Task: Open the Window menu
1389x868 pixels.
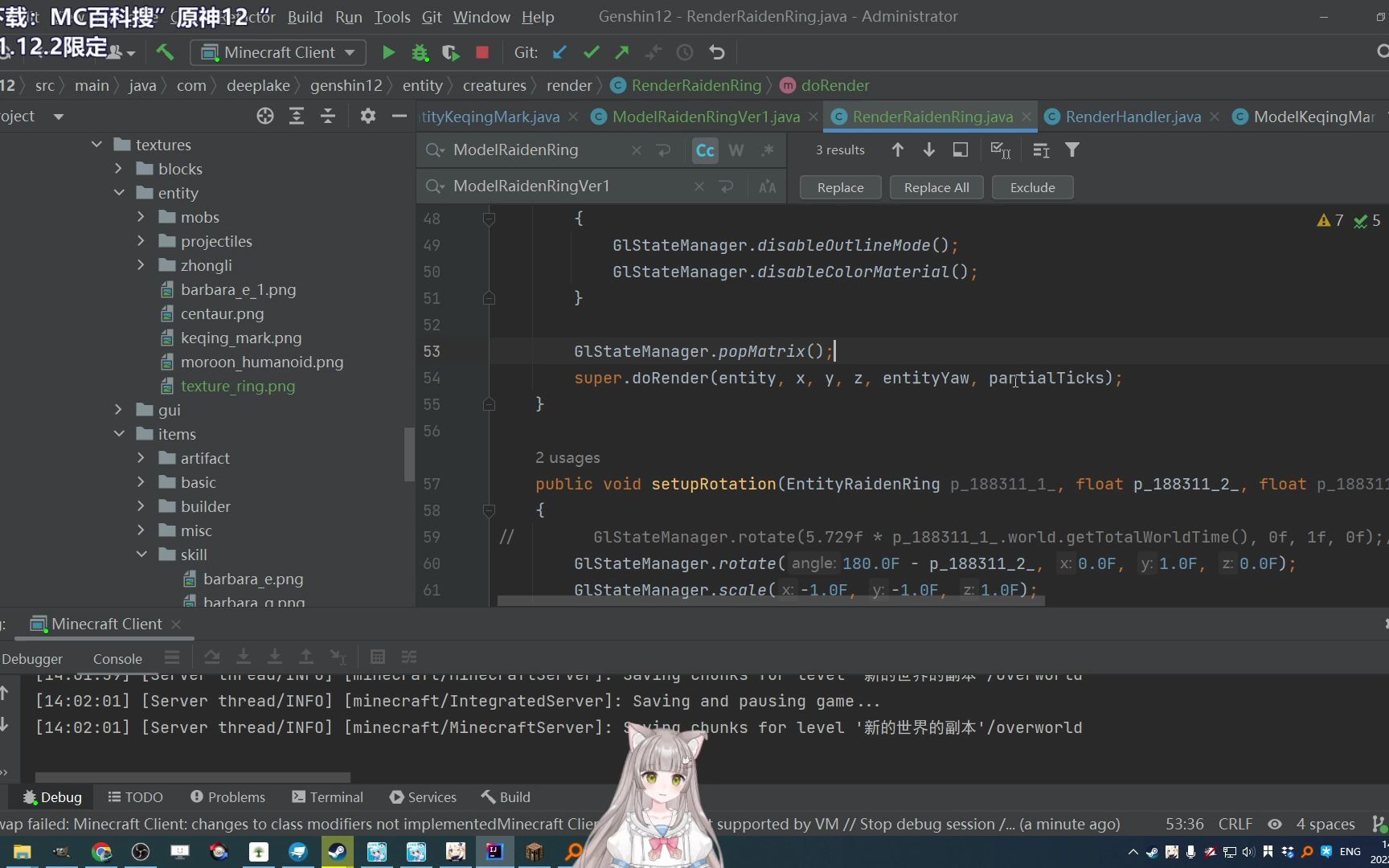Action: coord(481,17)
